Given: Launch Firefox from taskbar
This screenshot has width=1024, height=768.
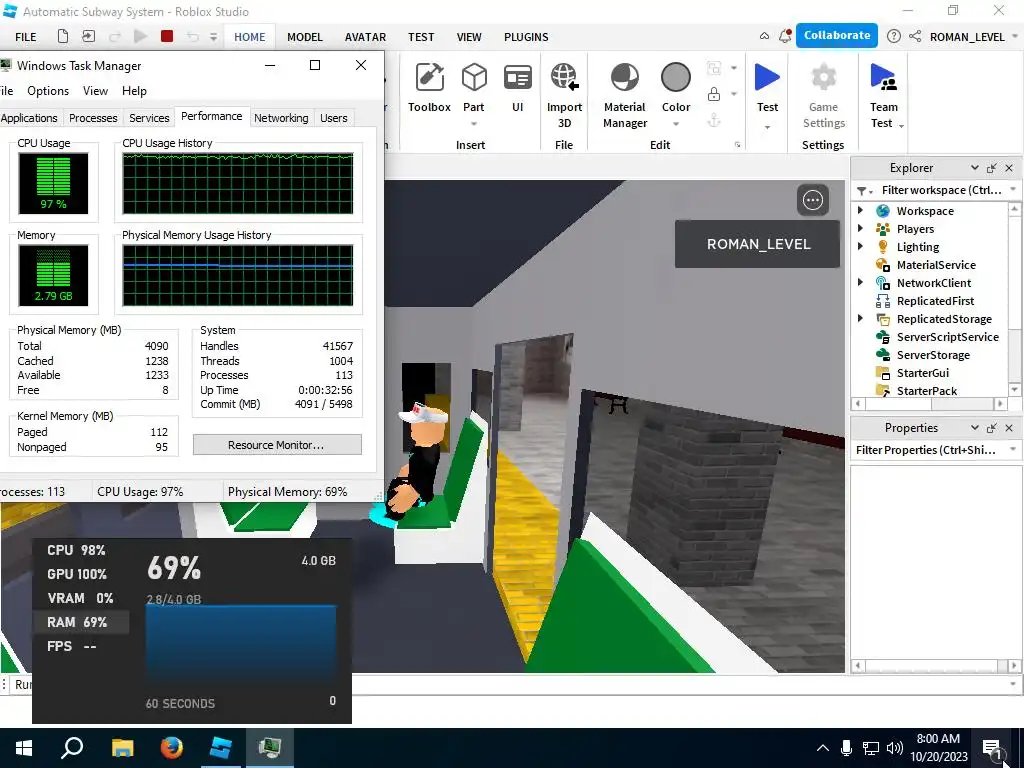Looking at the screenshot, I should 172,748.
